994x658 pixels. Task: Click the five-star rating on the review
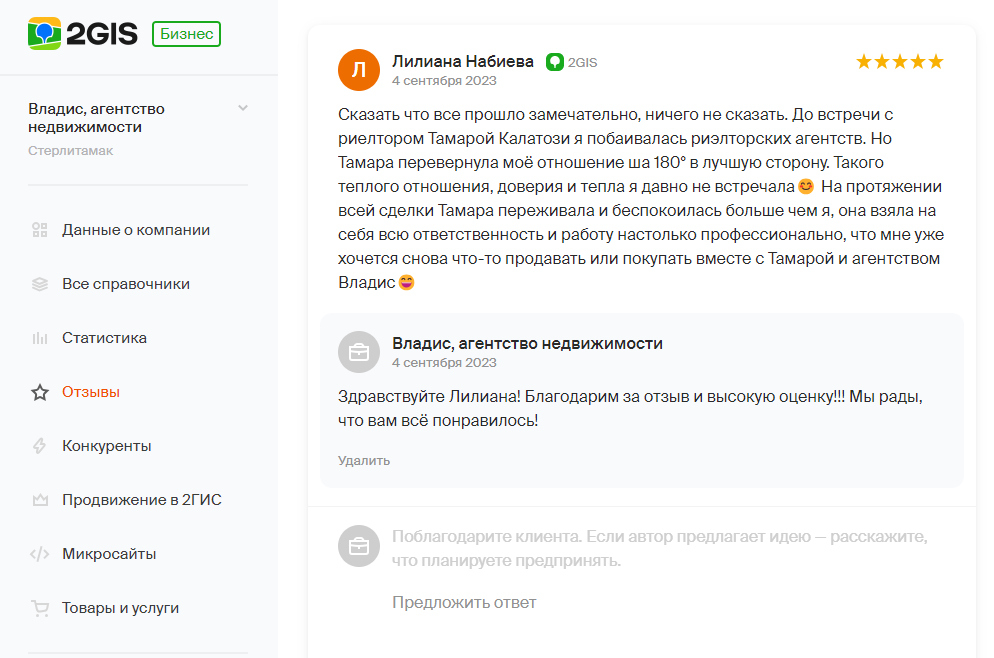click(x=900, y=61)
